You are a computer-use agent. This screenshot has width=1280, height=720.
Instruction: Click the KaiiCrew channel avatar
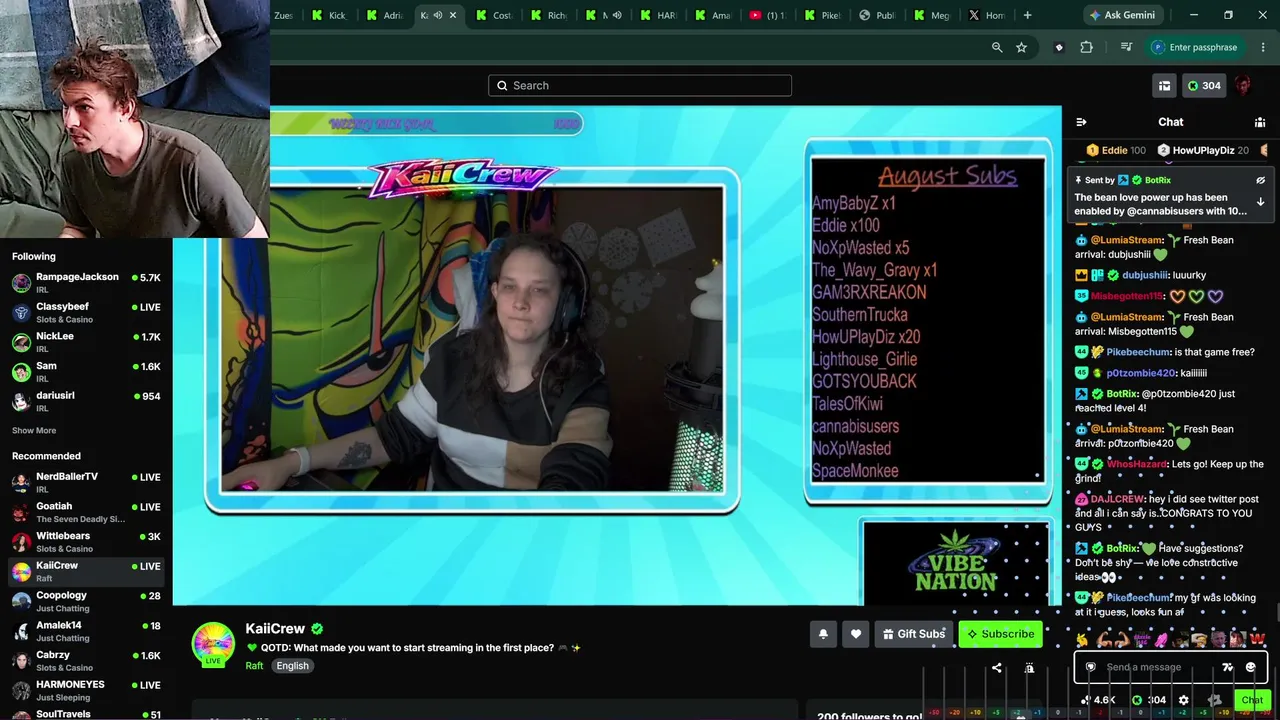pos(213,643)
